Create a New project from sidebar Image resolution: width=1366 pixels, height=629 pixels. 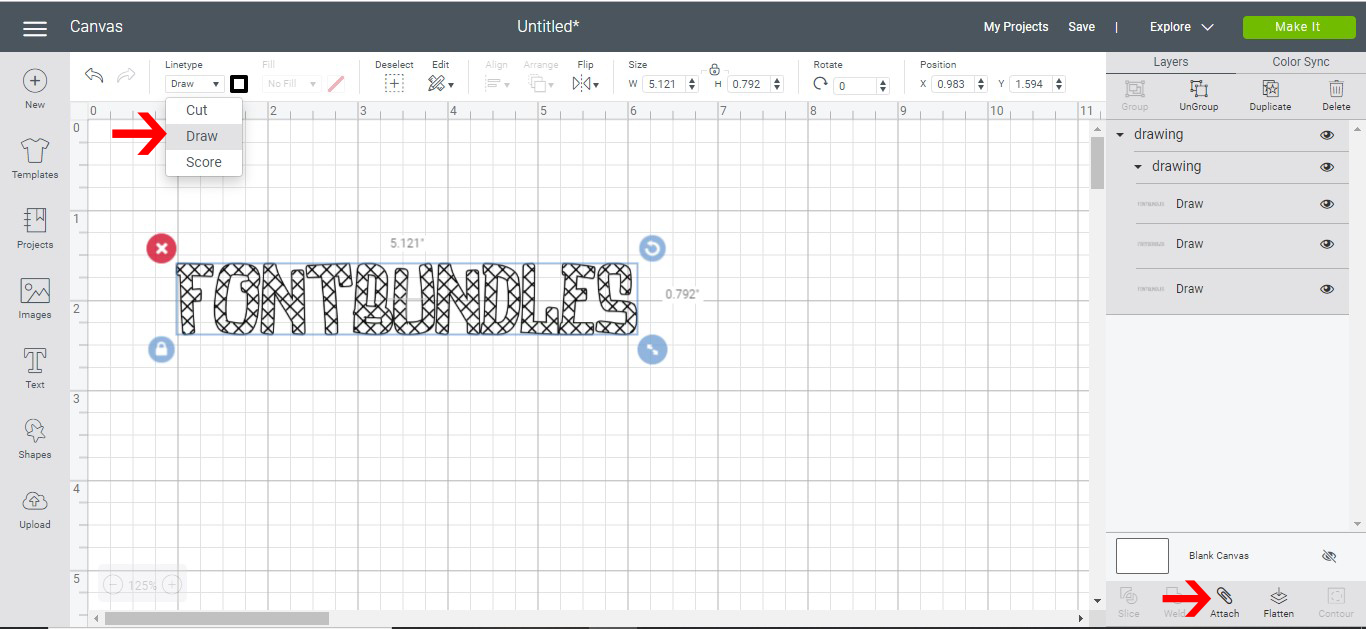click(x=35, y=89)
